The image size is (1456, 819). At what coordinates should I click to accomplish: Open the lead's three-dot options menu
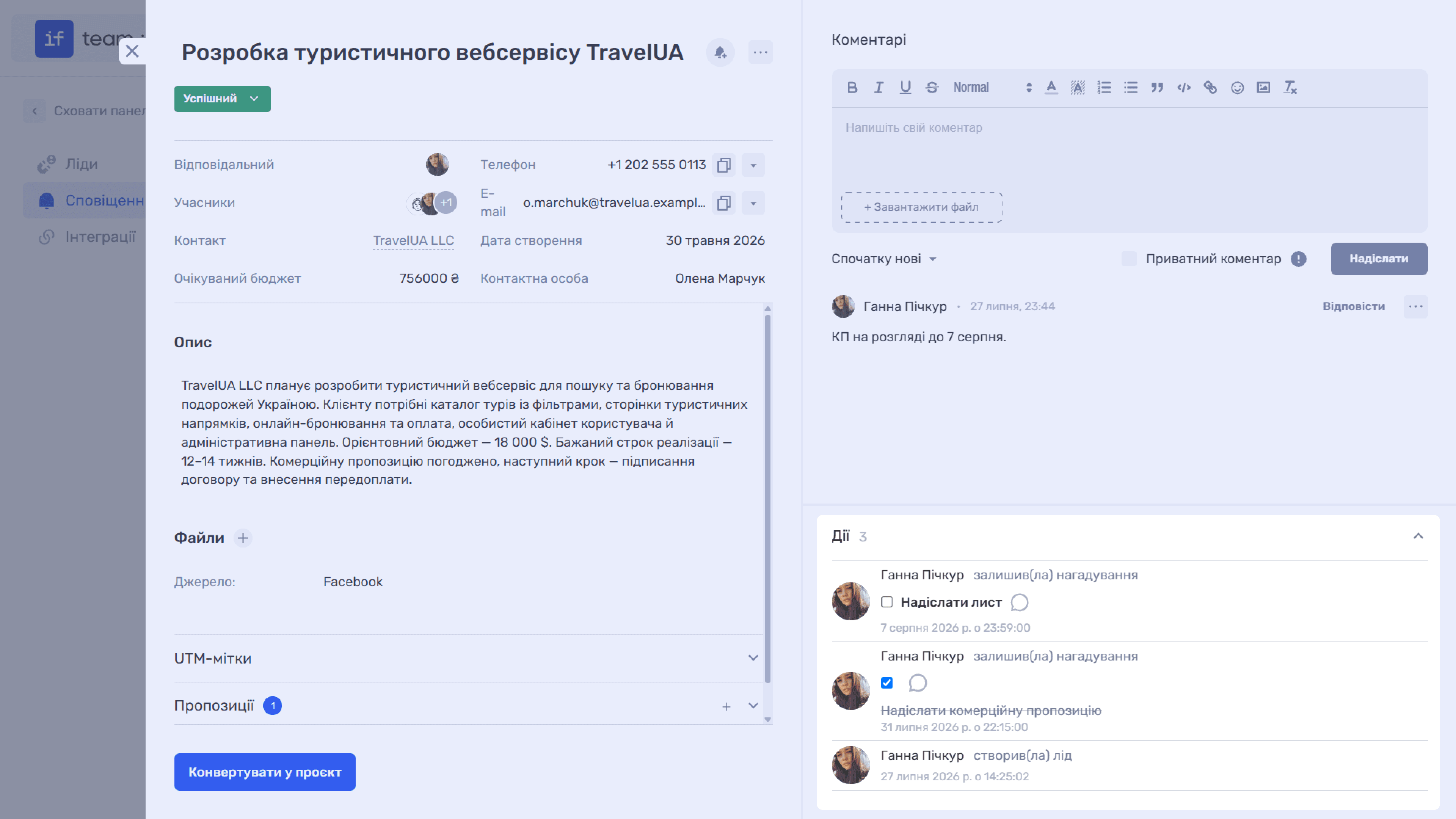[760, 53]
